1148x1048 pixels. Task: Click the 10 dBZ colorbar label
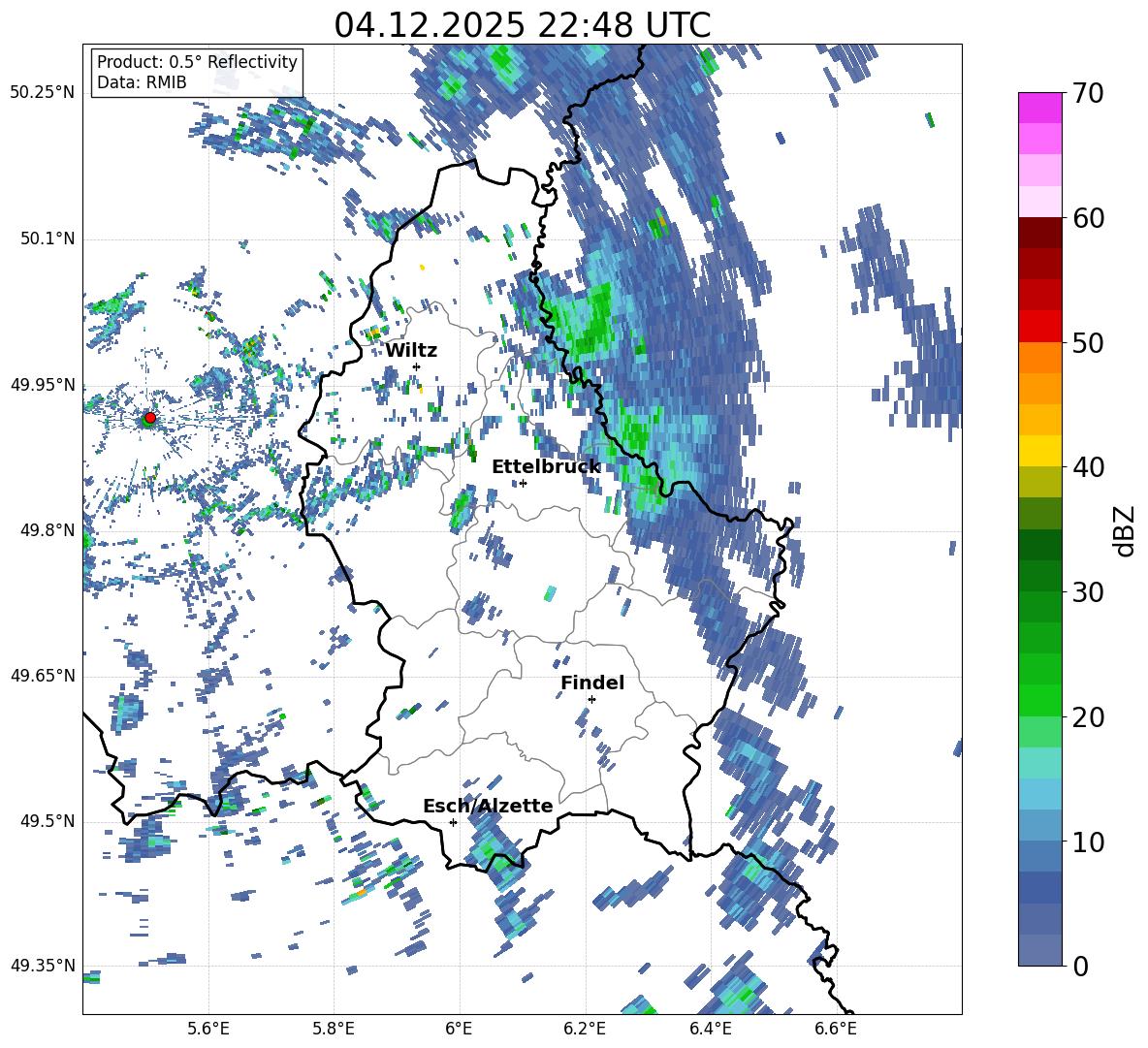click(1088, 842)
